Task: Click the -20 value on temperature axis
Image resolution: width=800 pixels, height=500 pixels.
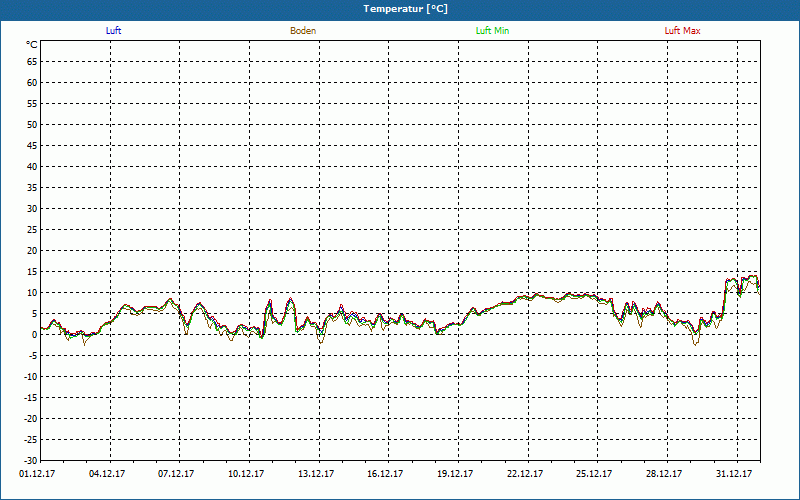Action: pyautogui.click(x=31, y=418)
